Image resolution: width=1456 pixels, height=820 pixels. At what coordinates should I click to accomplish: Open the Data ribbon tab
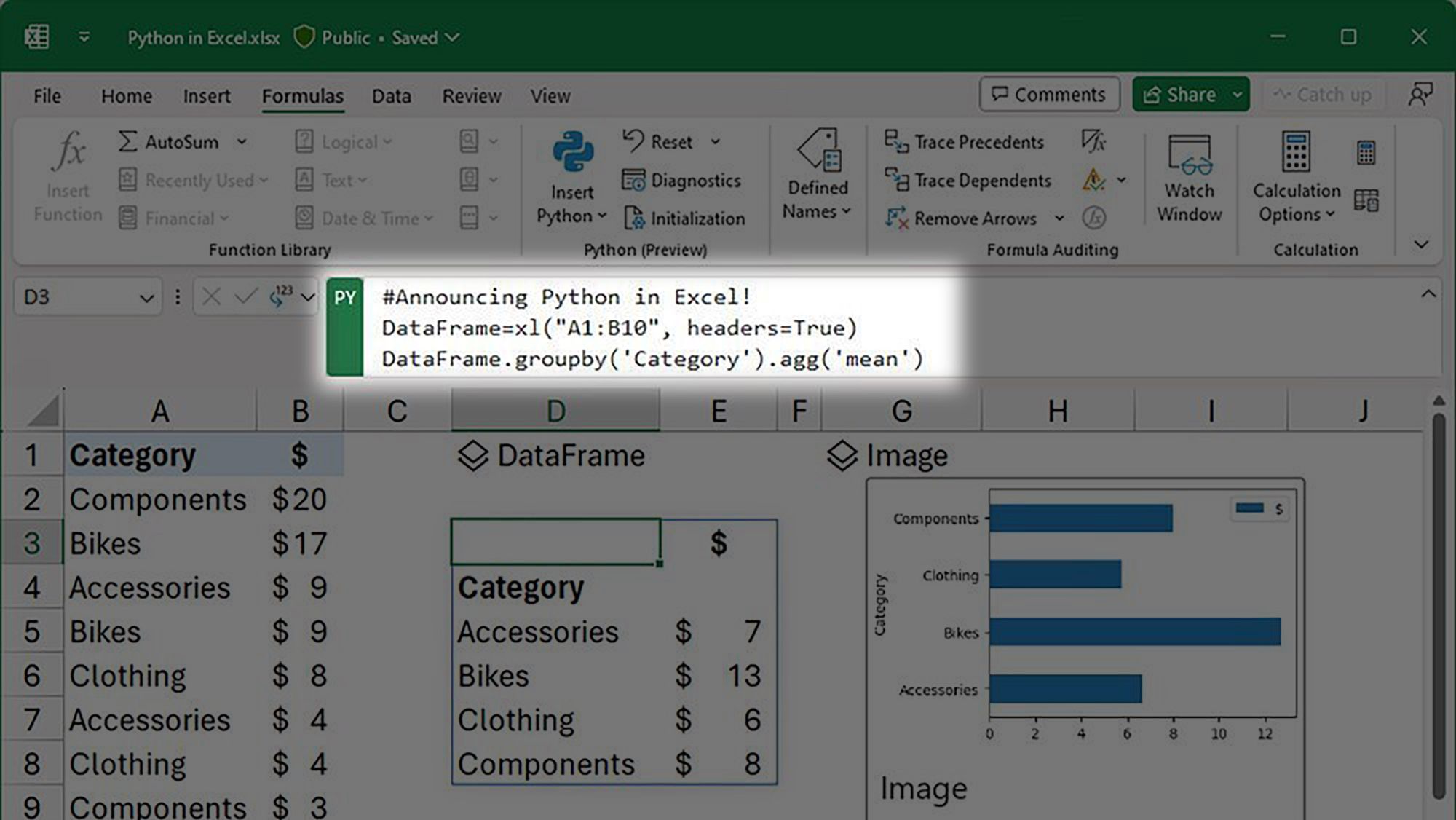(x=391, y=95)
